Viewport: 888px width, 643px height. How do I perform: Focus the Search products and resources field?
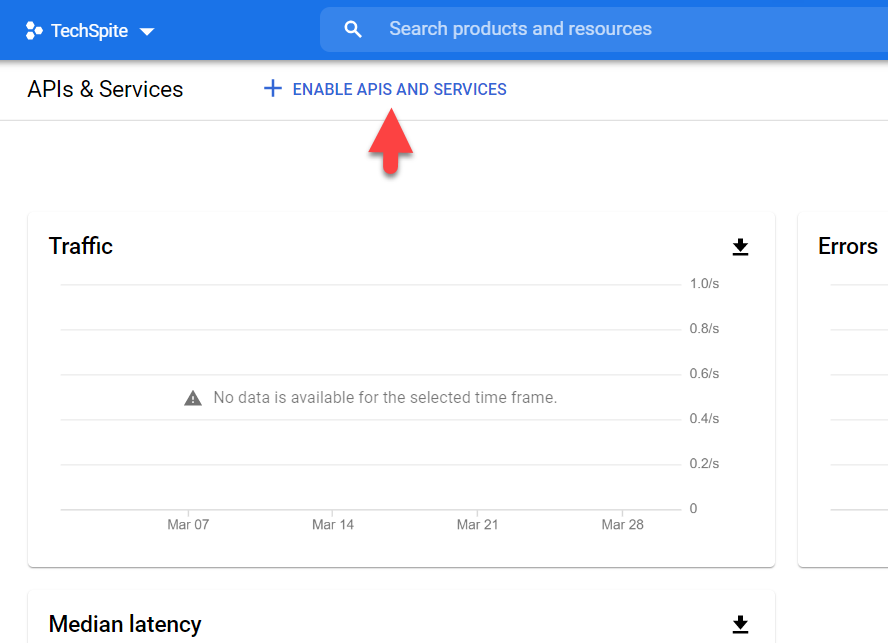pyautogui.click(x=600, y=29)
